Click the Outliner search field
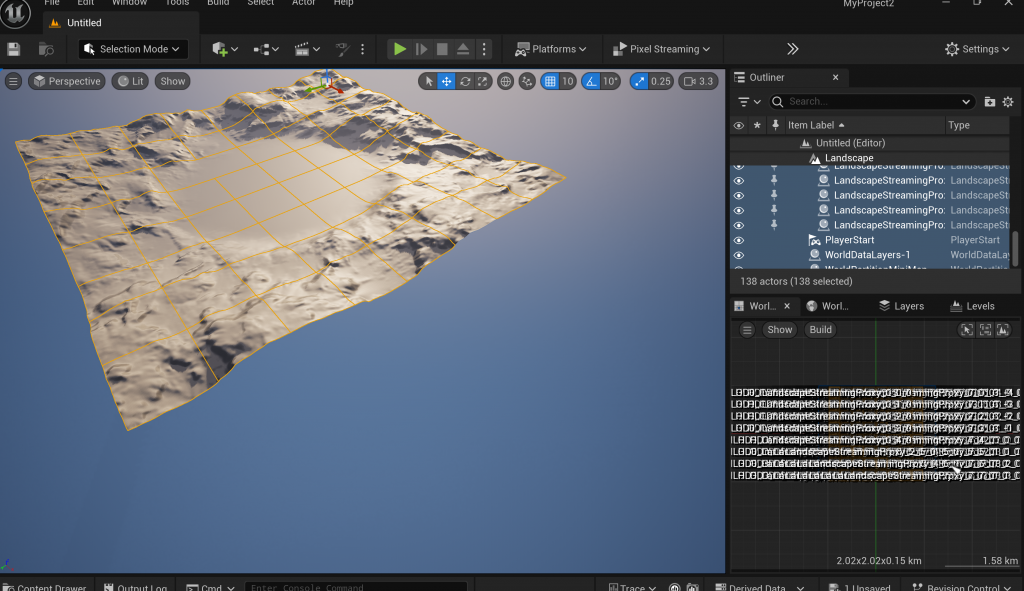Viewport: 1024px width, 591px height. coord(871,101)
